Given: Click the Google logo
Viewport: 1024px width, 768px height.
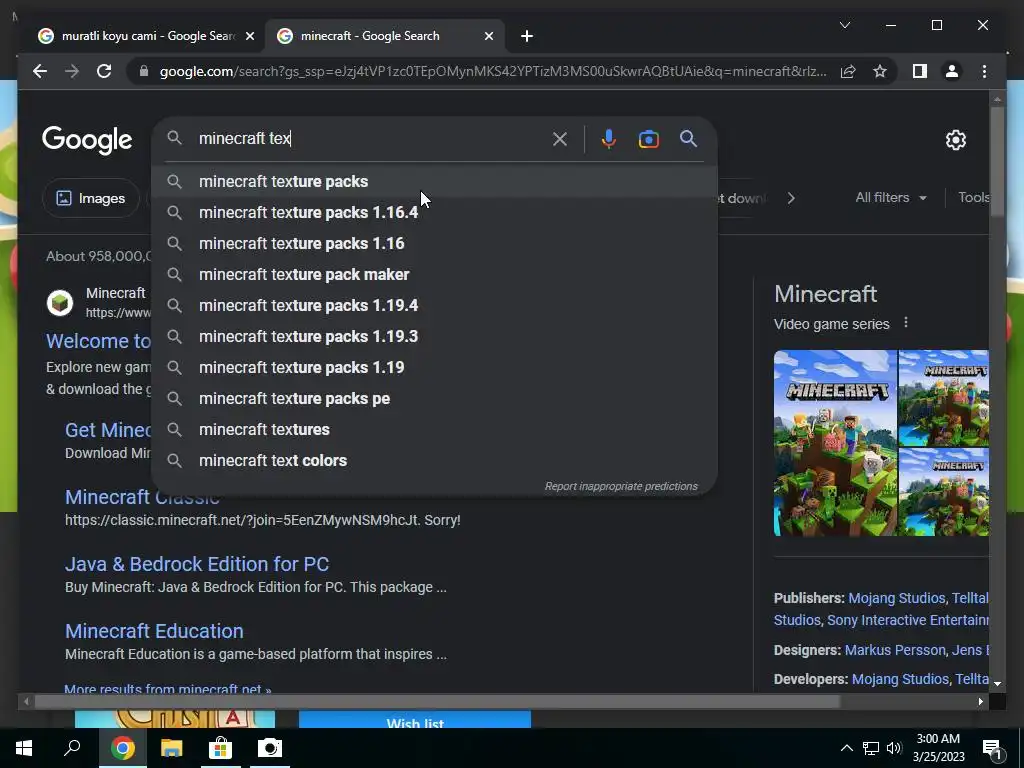Looking at the screenshot, I should pos(87,140).
